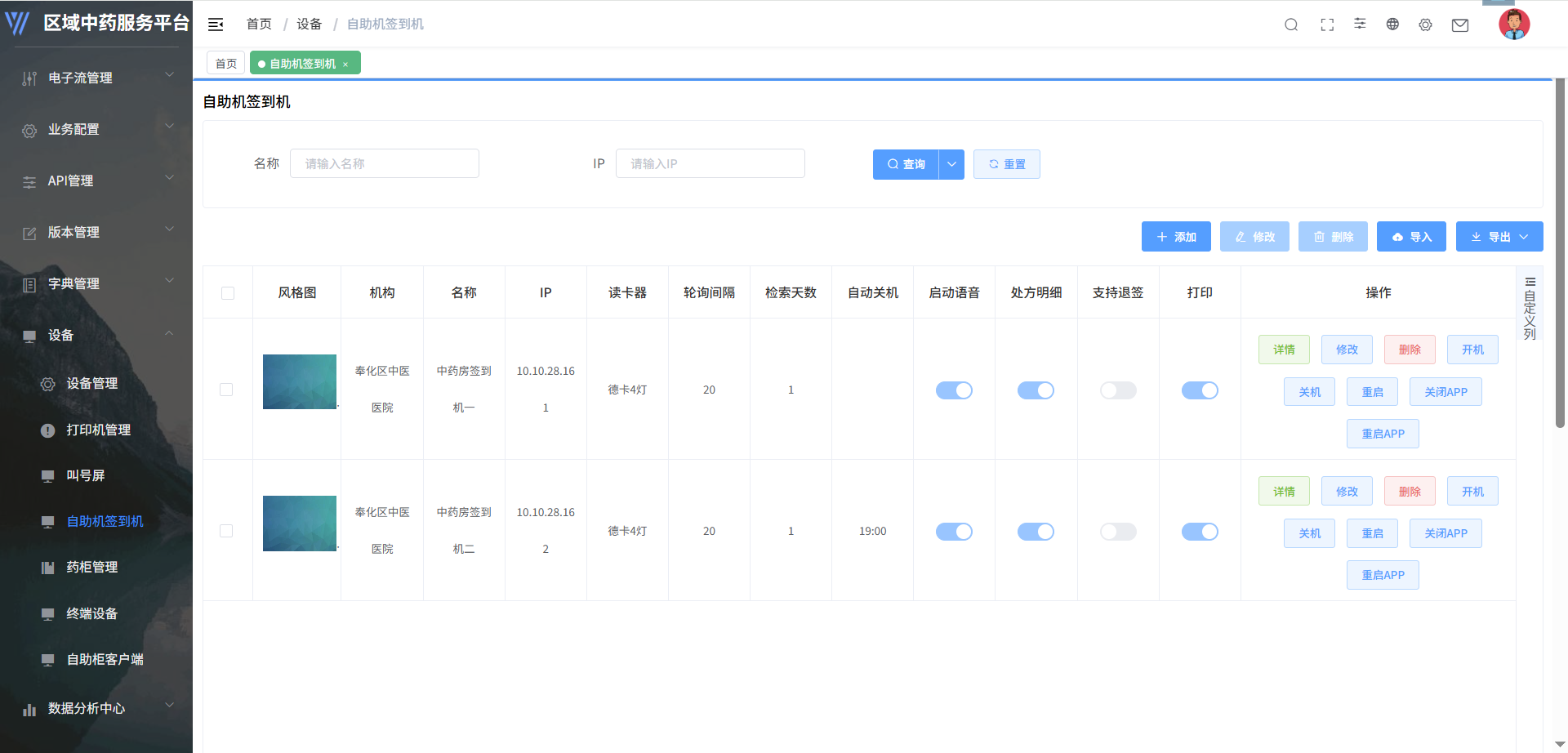
Task: Expand the 数据分析中心 menu chevron
Action: click(x=170, y=706)
